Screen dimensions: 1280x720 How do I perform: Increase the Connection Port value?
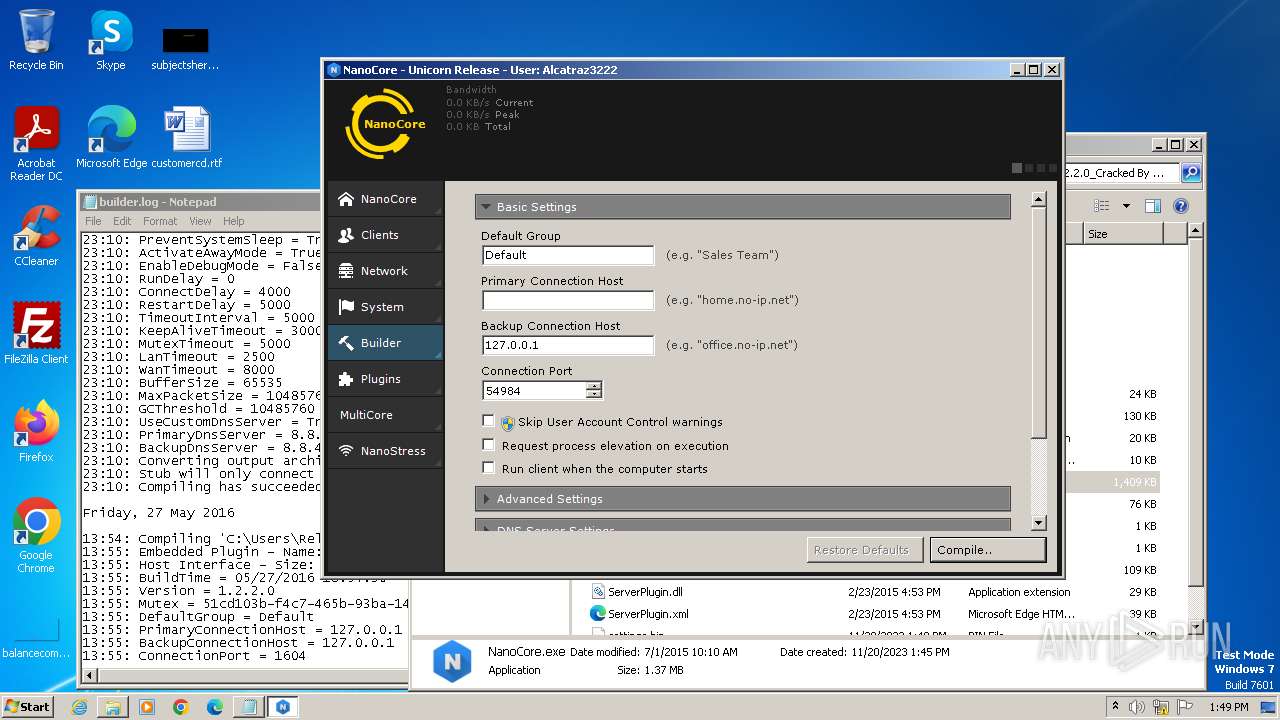click(x=594, y=386)
